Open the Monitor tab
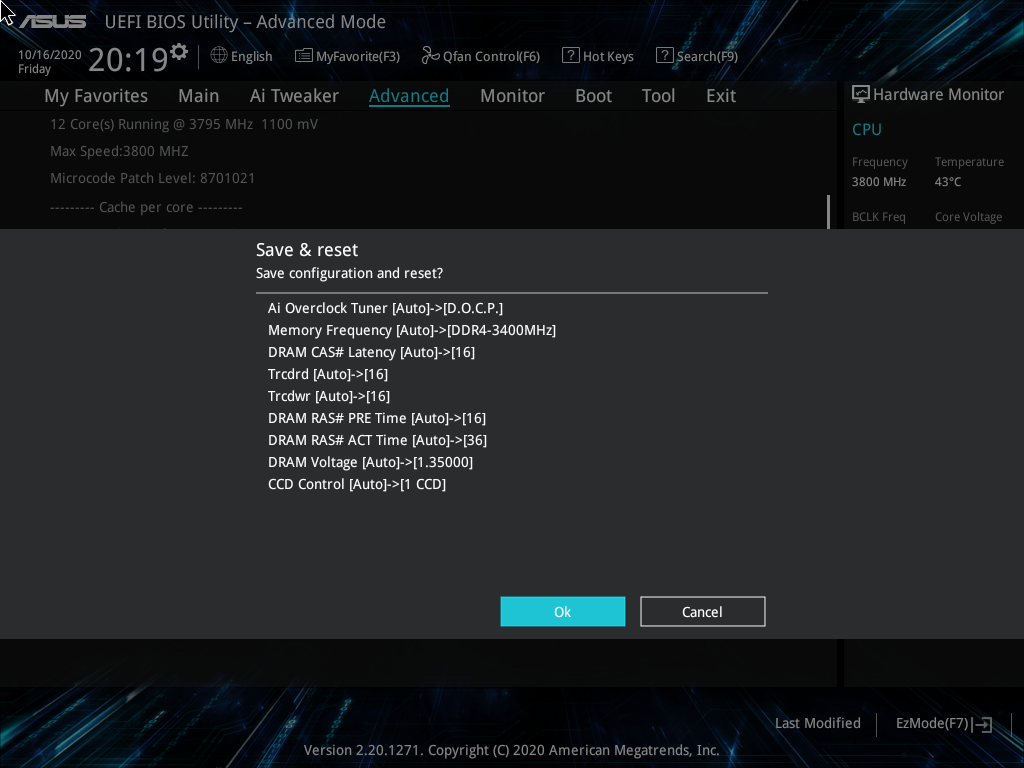This screenshot has width=1024, height=768. [x=513, y=96]
